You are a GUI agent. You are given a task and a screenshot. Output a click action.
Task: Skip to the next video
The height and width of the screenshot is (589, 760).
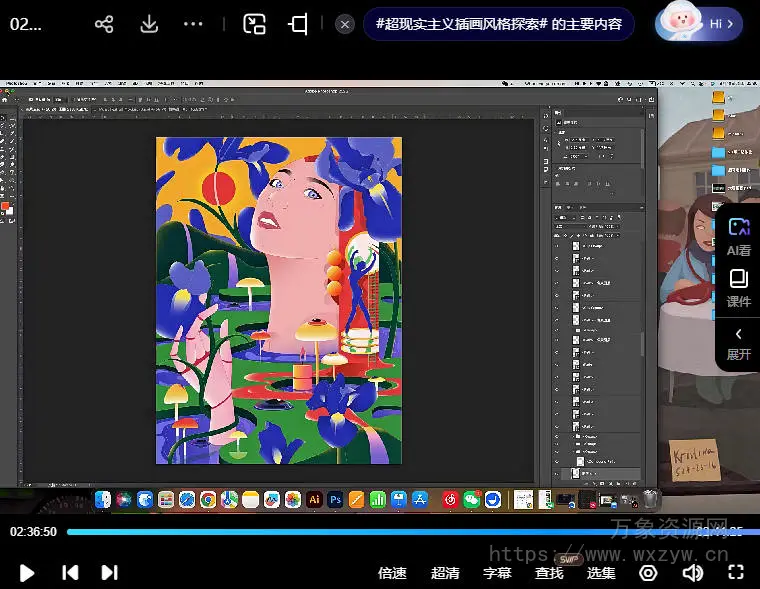[x=109, y=572]
